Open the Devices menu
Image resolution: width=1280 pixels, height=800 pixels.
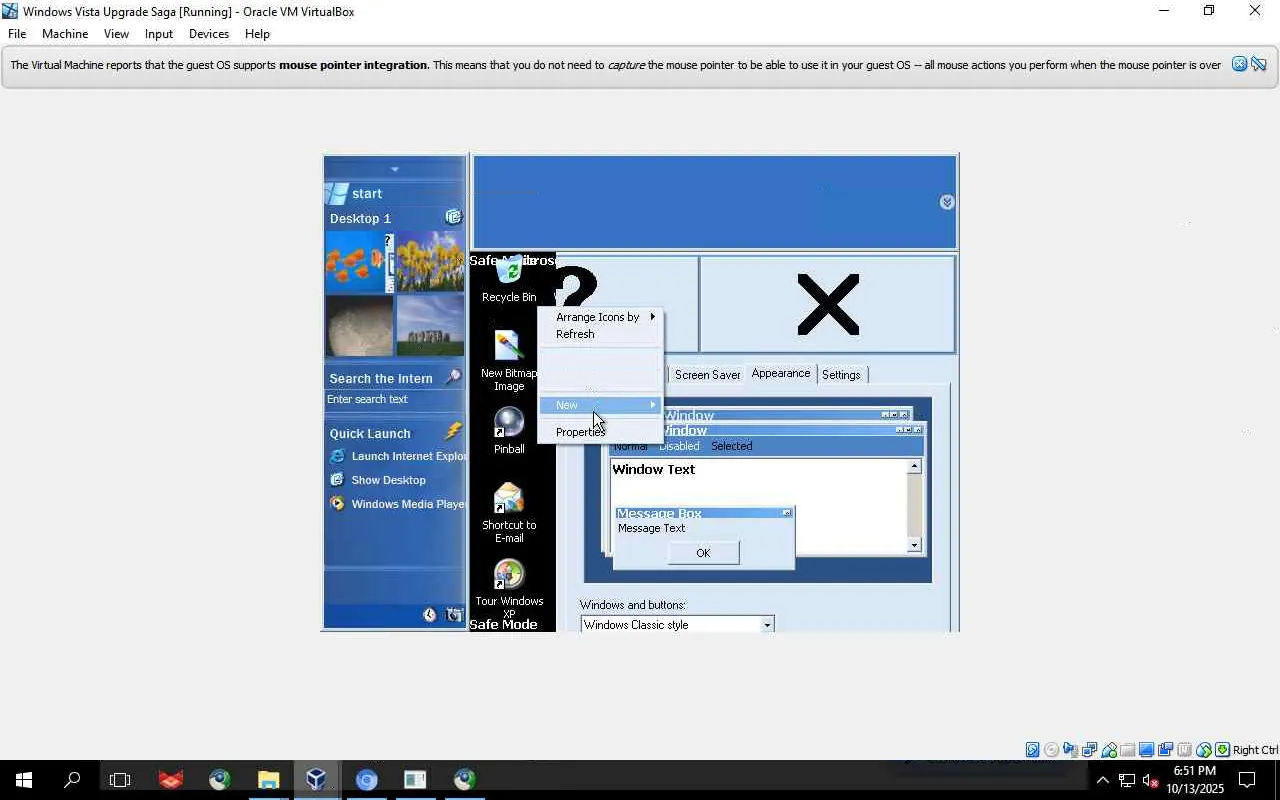click(209, 34)
